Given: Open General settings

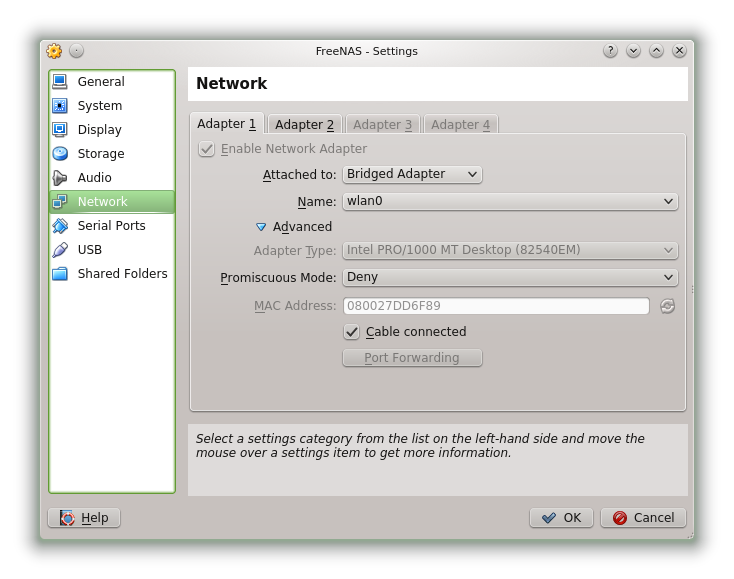Looking at the screenshot, I should pos(112,81).
